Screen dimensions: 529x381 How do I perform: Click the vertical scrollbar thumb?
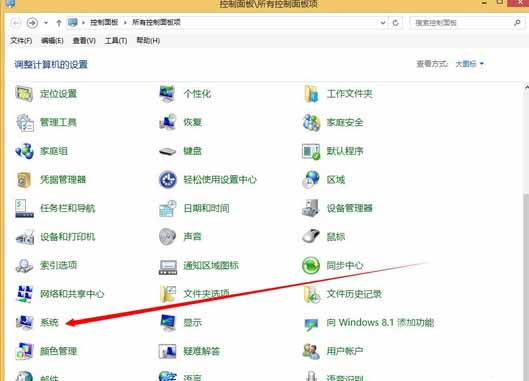point(526,287)
